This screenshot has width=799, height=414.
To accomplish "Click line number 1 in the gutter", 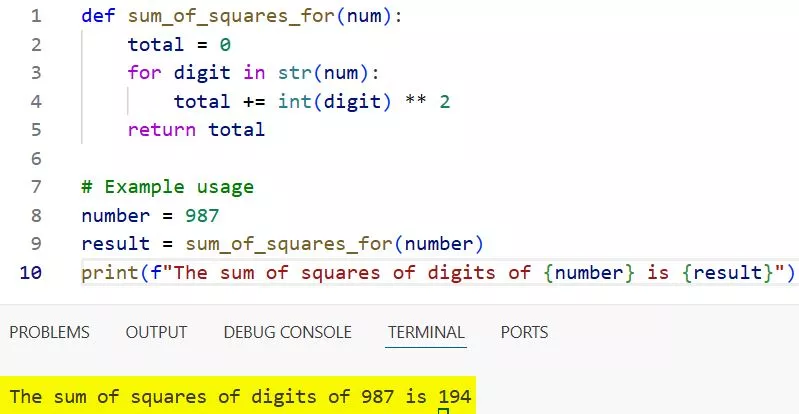I will [x=37, y=17].
